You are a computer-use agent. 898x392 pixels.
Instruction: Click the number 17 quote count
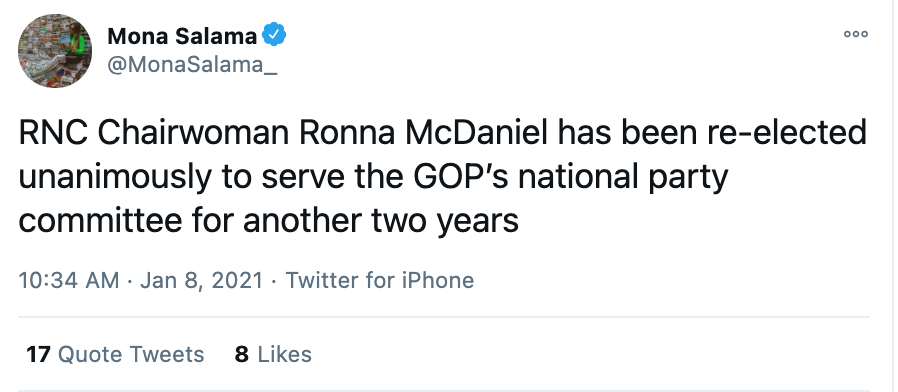pyautogui.click(x=38, y=354)
